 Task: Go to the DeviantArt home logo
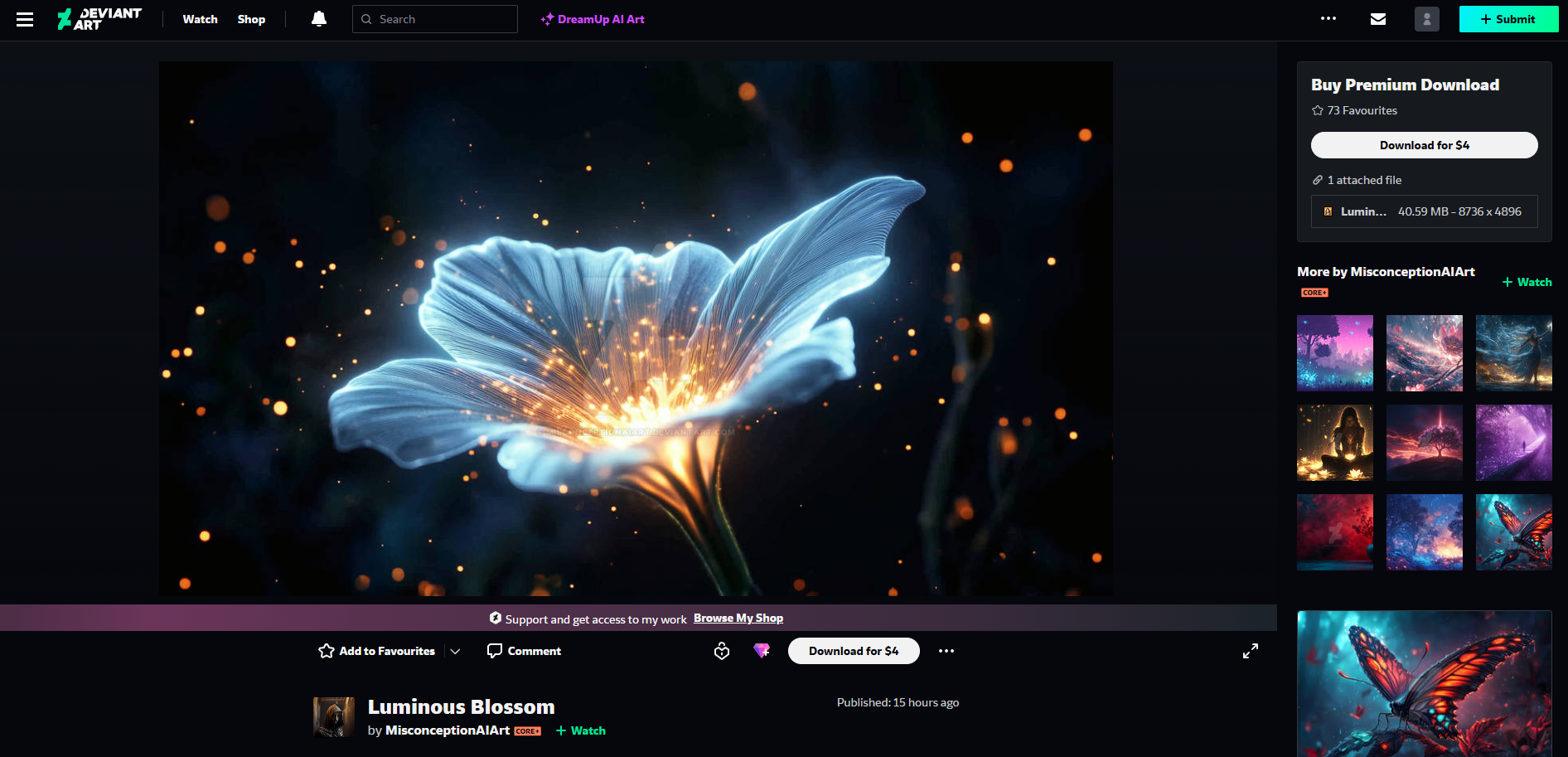point(99,19)
